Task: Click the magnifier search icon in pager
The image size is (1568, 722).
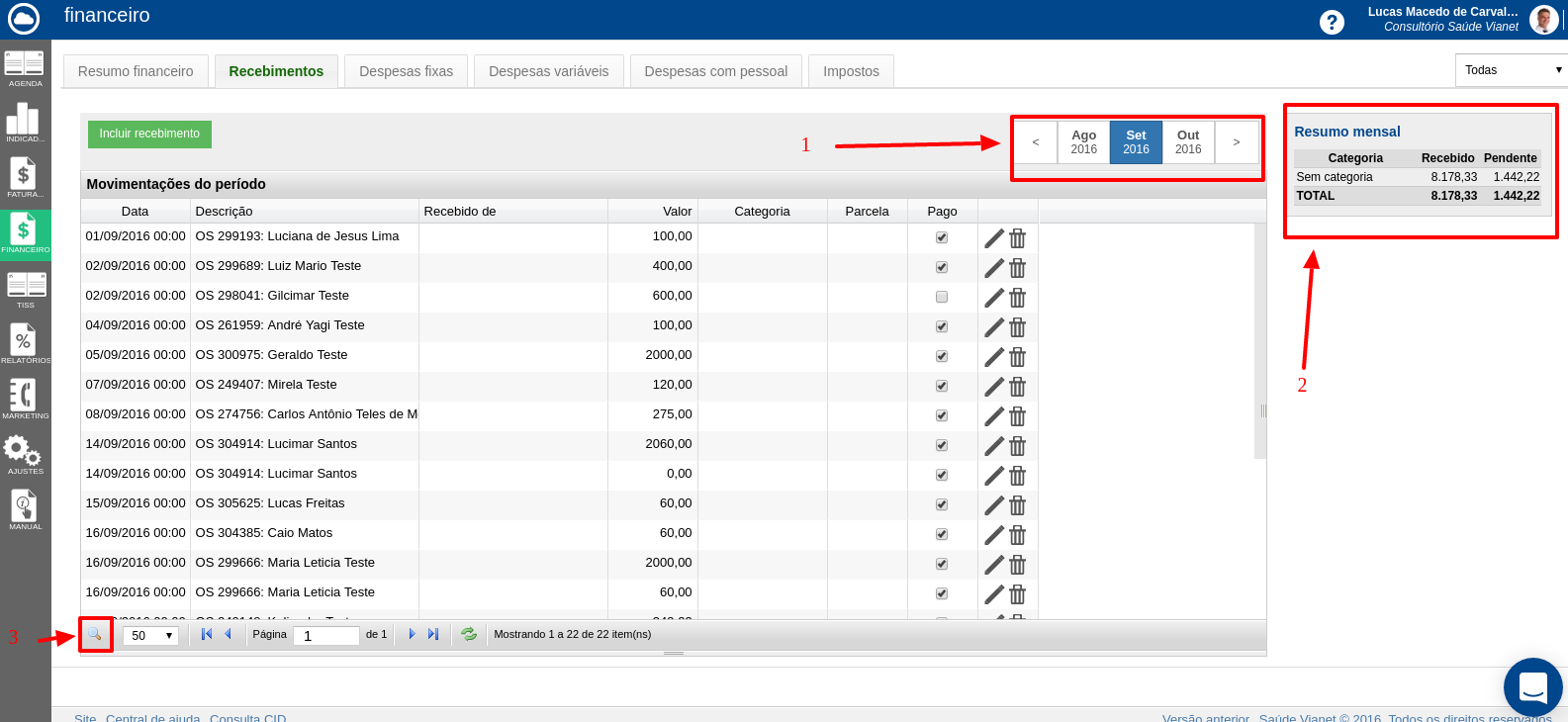Action: pyautogui.click(x=95, y=635)
